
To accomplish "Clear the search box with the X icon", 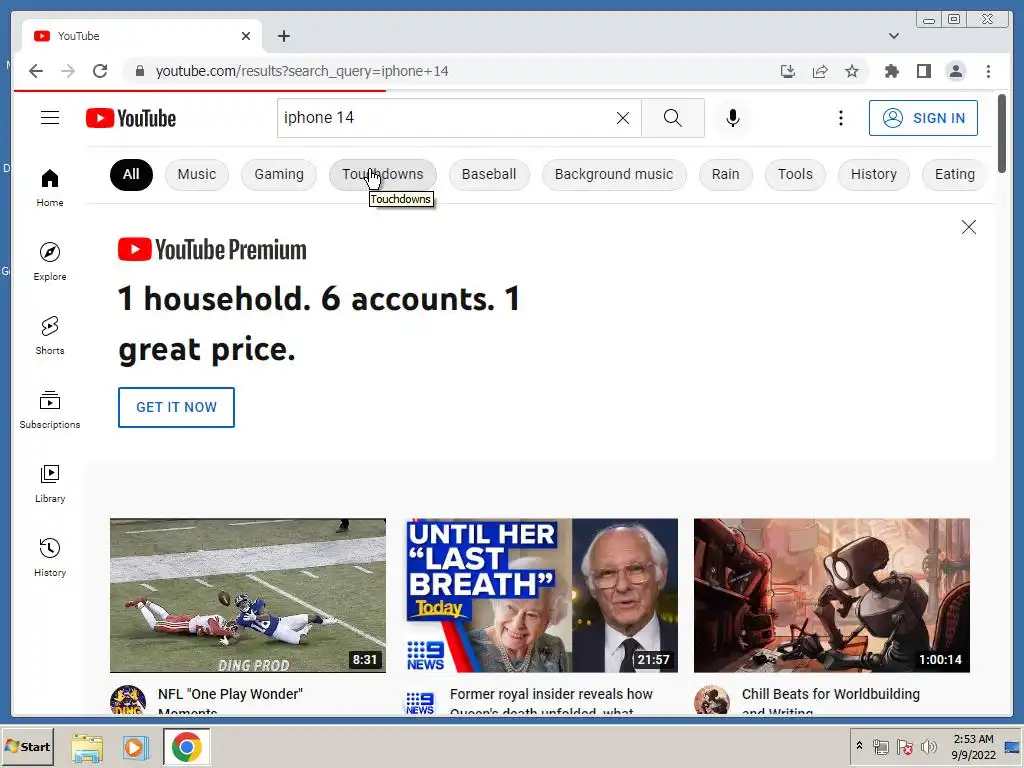I will (x=623, y=118).
